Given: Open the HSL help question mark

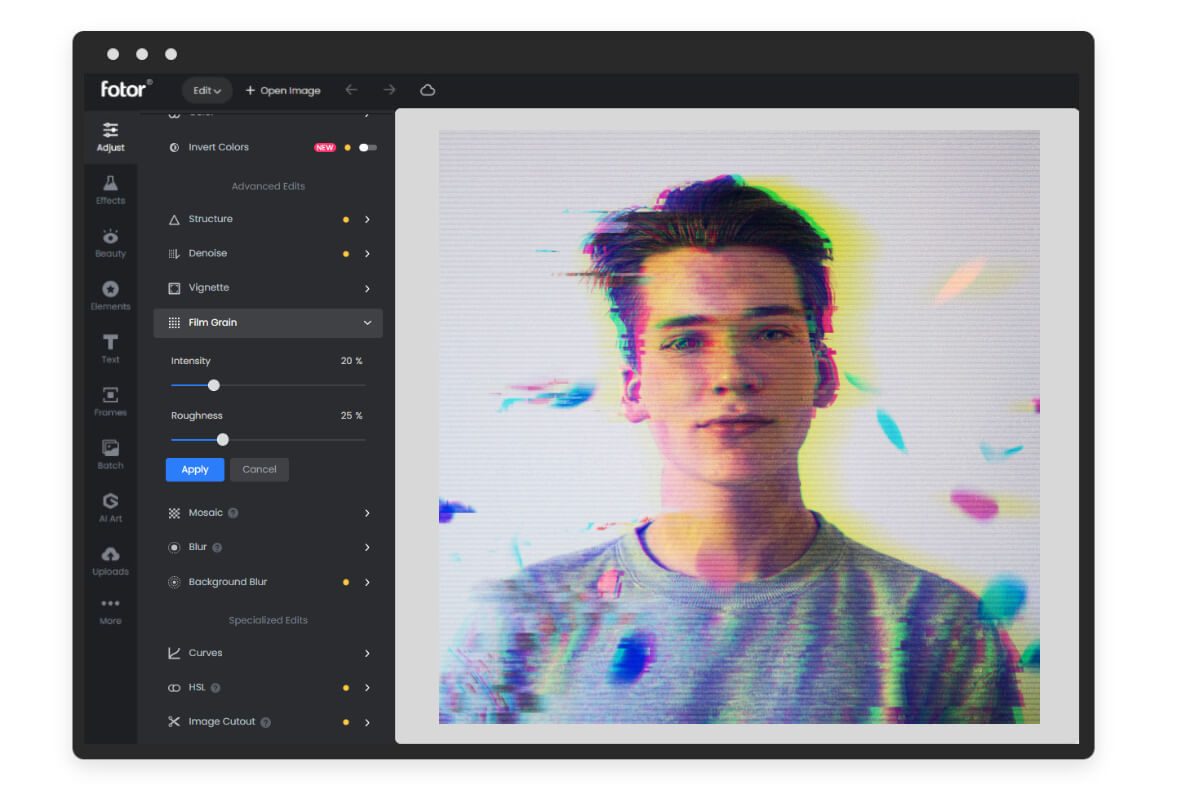Looking at the screenshot, I should pos(215,688).
